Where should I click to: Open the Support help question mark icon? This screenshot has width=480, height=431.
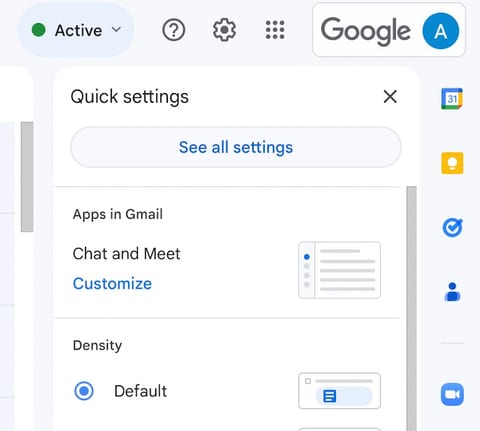tap(173, 30)
